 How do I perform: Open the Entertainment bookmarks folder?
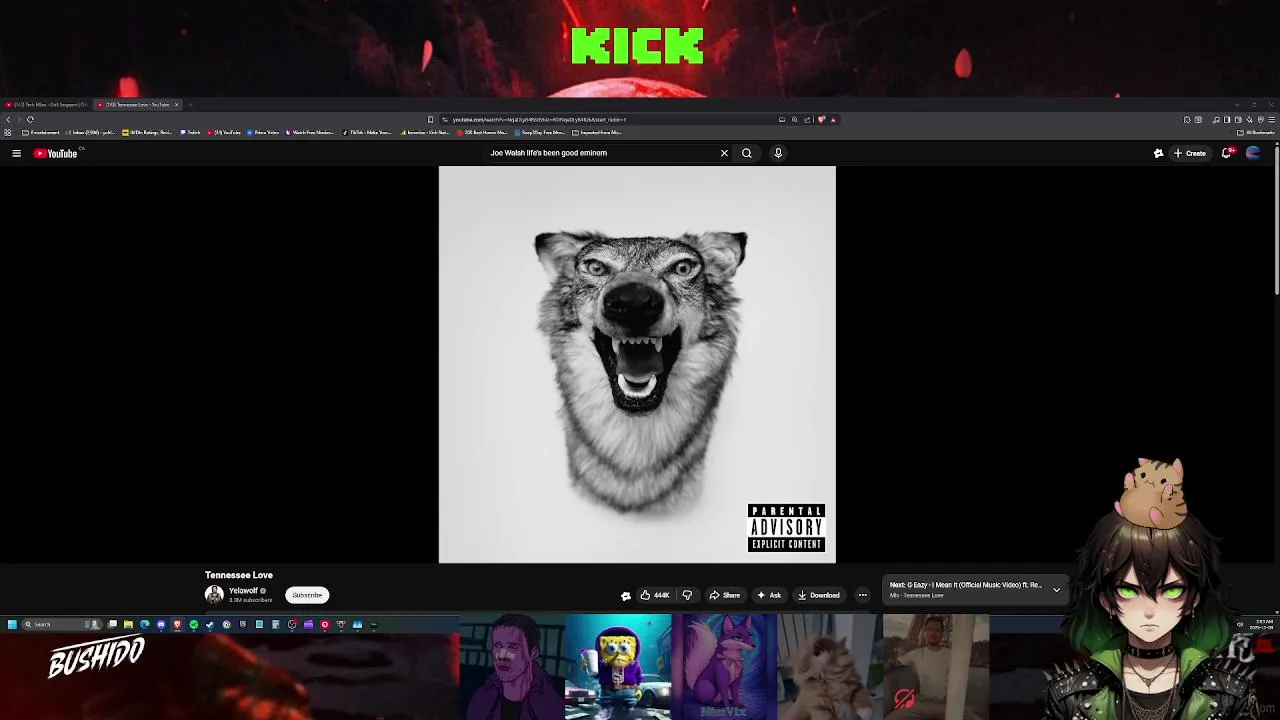coord(41,132)
